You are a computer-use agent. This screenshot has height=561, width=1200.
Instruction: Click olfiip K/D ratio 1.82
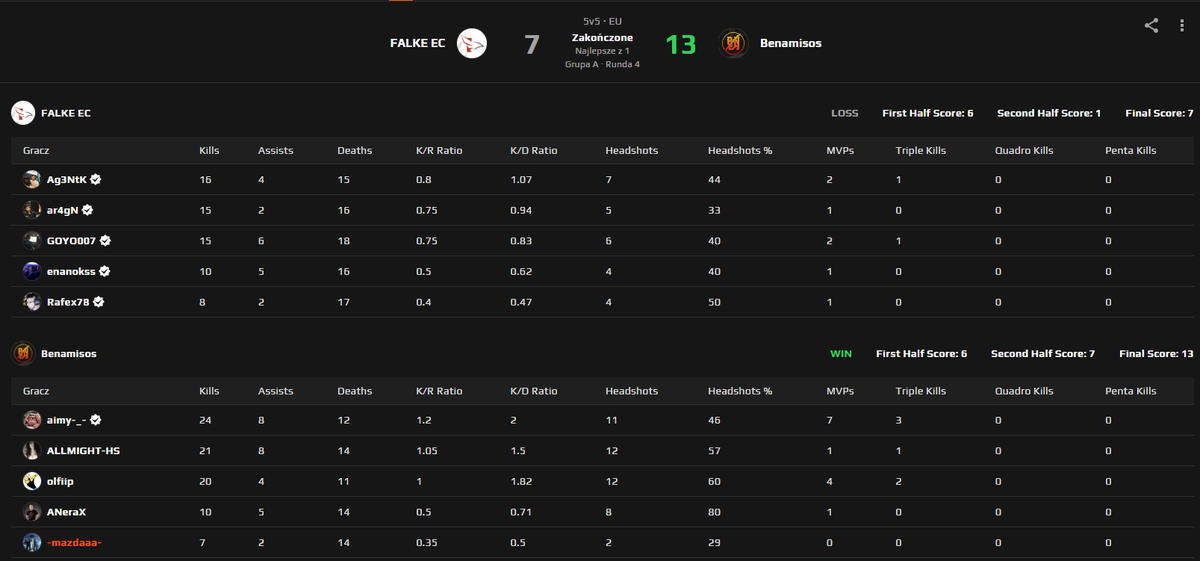coord(521,481)
